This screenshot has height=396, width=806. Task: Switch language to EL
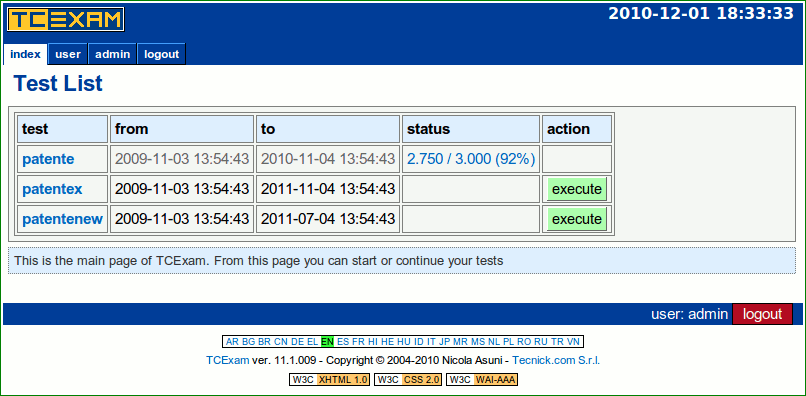pyautogui.click(x=313, y=341)
